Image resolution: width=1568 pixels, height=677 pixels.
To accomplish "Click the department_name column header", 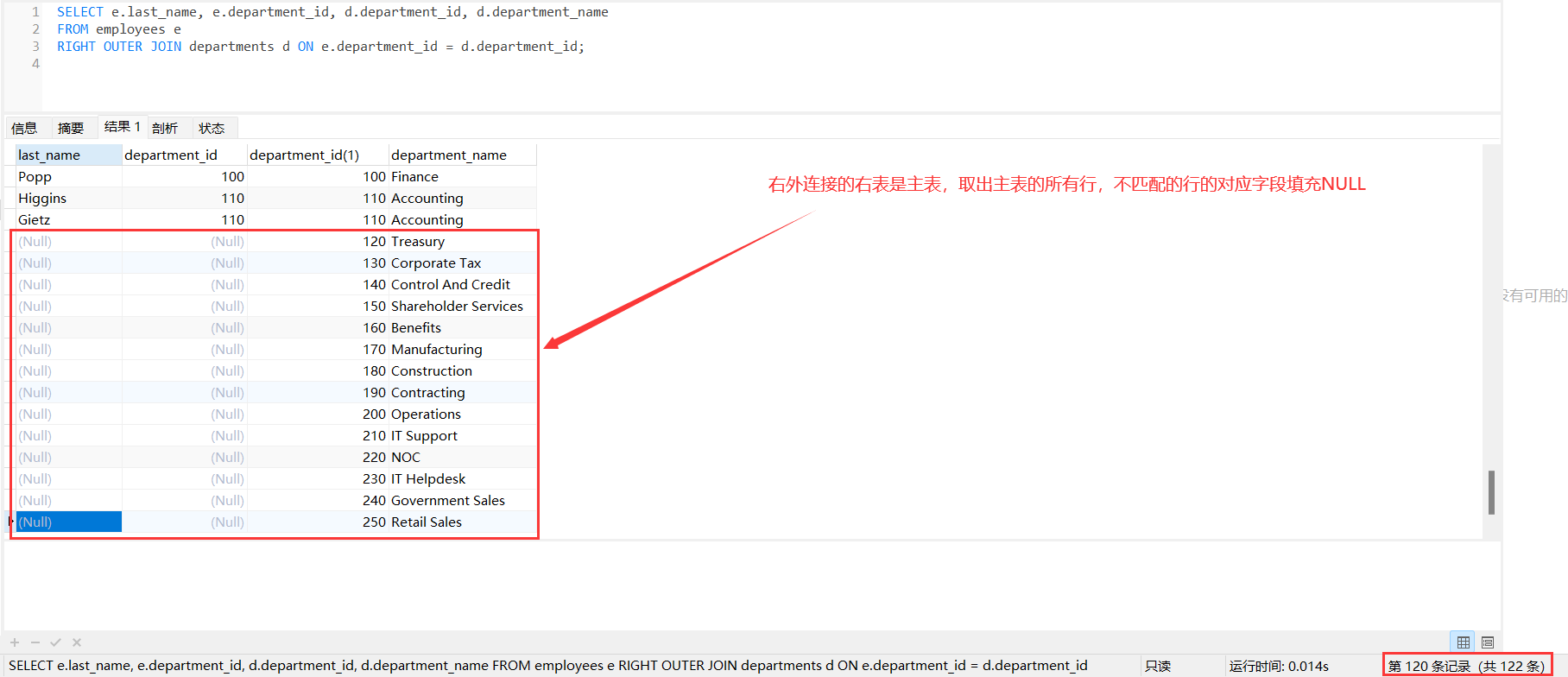I will pyautogui.click(x=462, y=155).
